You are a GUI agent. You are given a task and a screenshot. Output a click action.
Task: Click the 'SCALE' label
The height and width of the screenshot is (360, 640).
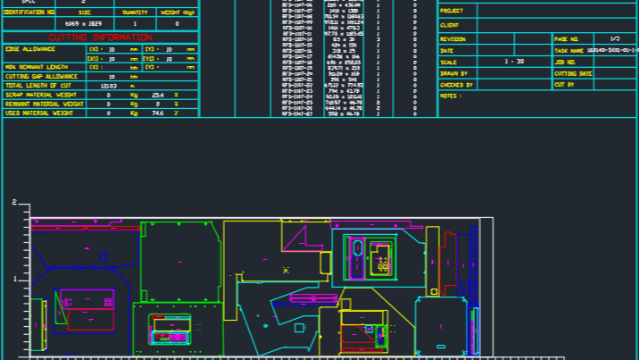[448, 62]
